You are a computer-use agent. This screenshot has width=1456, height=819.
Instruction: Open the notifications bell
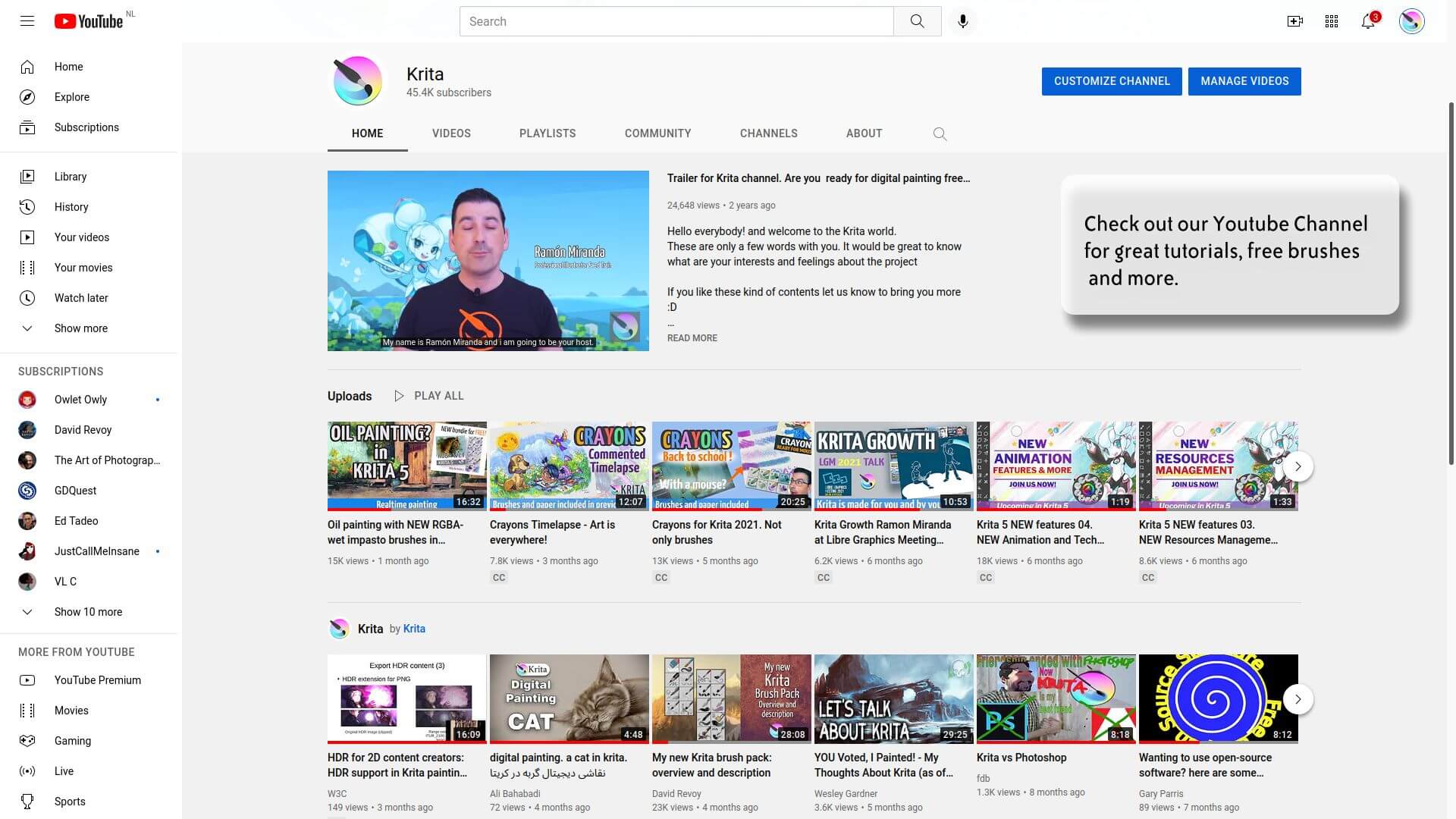point(1367,20)
